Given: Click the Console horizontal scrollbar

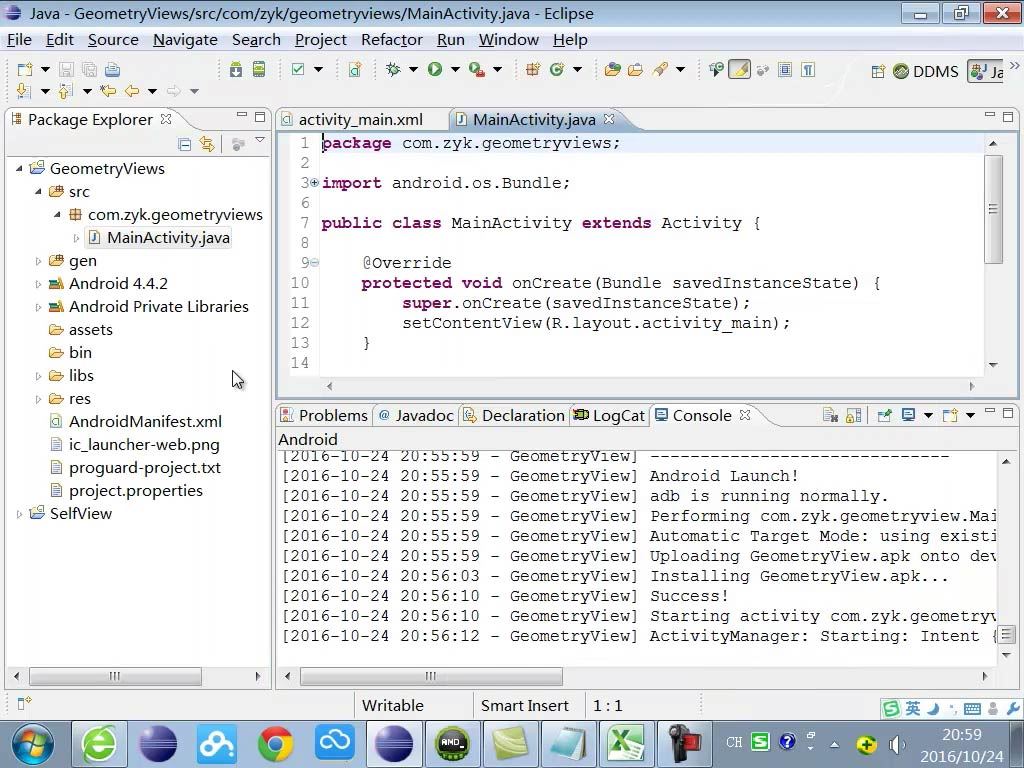Looking at the screenshot, I should pos(430,676).
